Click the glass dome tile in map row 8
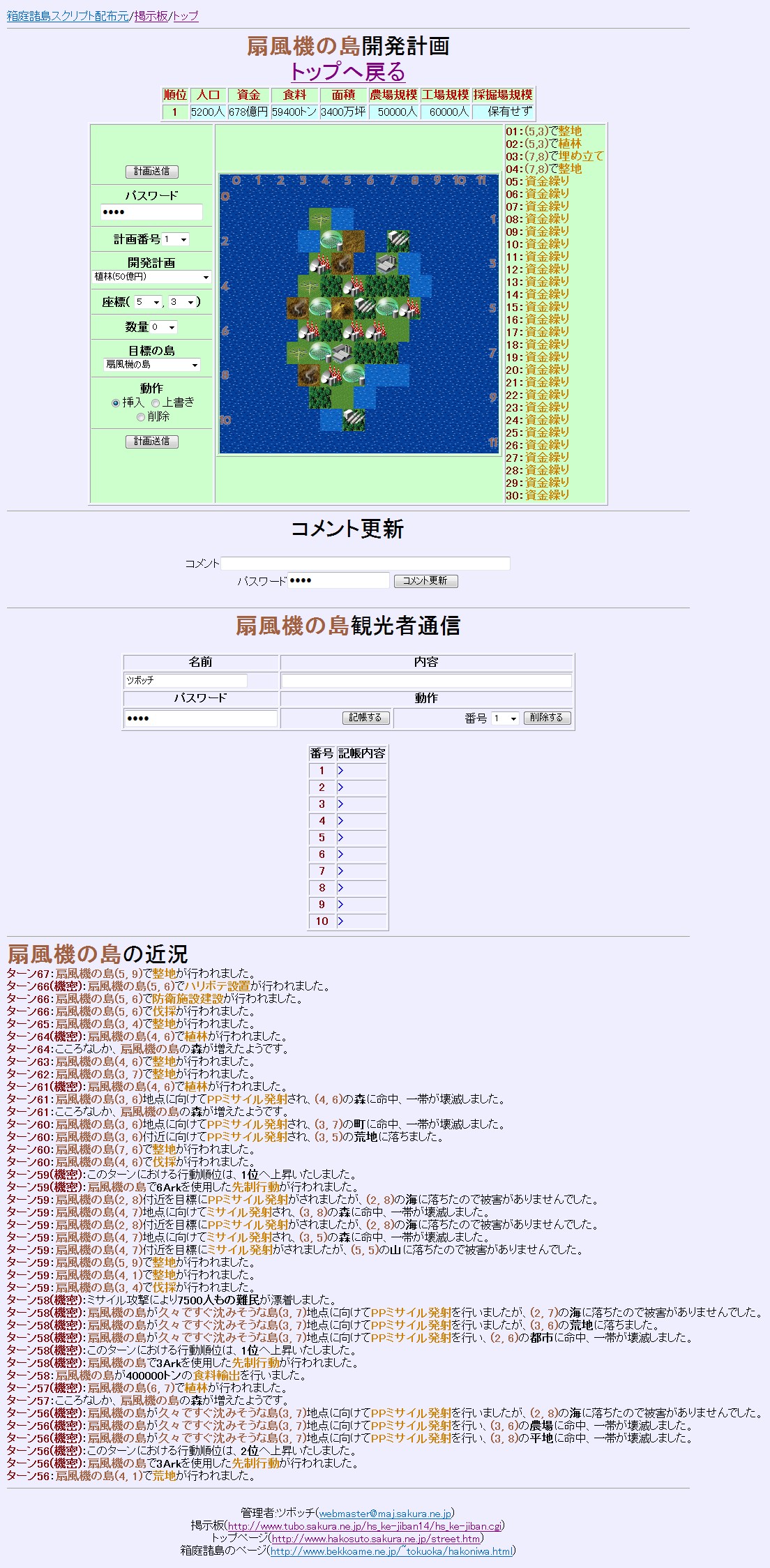The image size is (770, 1568). click(354, 375)
